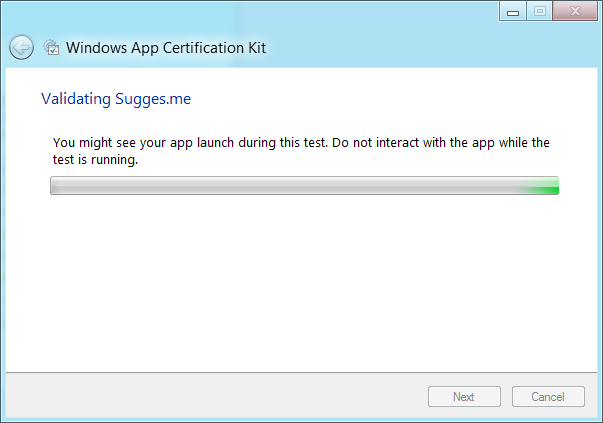
Task: Click the Windows App Certification Kit icon
Action: [x=52, y=47]
